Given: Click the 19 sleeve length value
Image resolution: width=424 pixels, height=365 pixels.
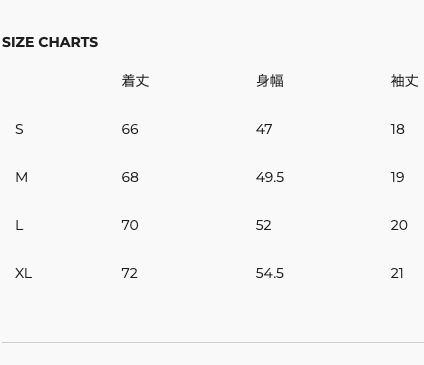Looking at the screenshot, I should [x=398, y=177].
